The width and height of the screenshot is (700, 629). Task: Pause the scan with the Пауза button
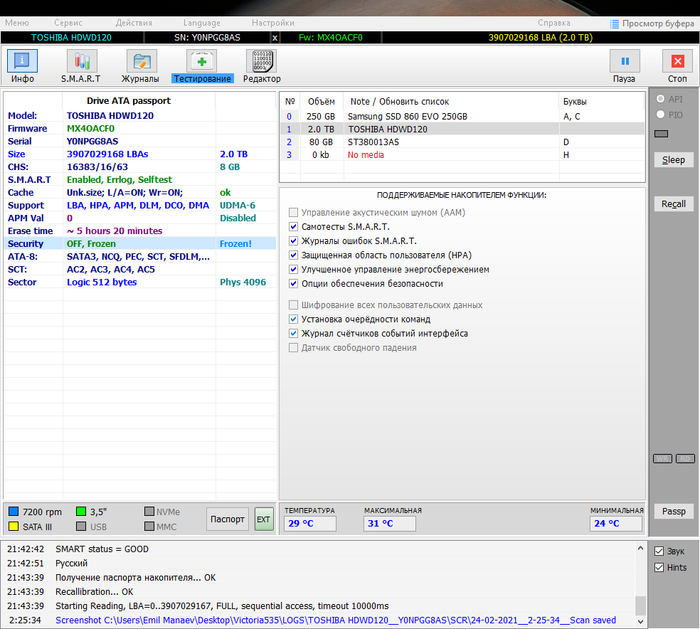[x=624, y=66]
